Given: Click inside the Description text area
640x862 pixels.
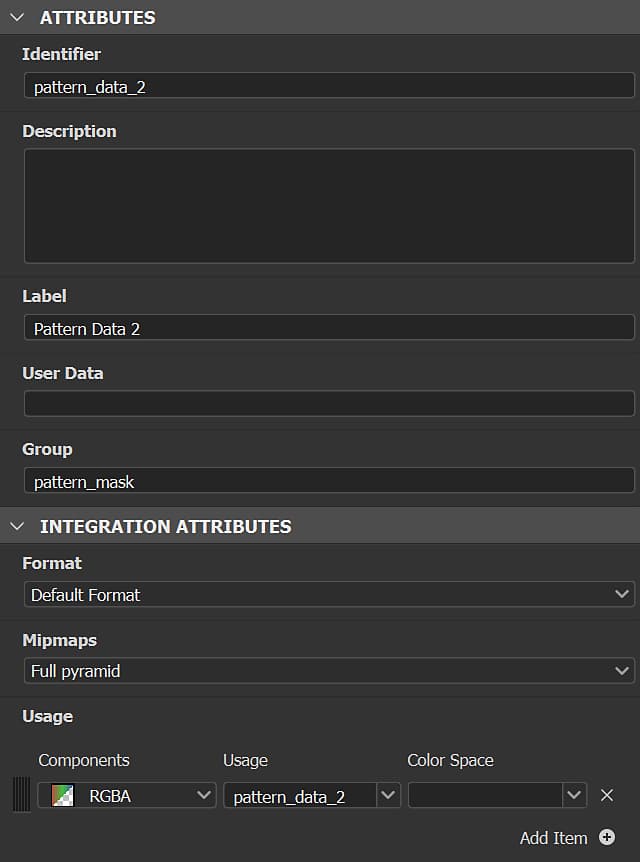Looking at the screenshot, I should (328, 206).
